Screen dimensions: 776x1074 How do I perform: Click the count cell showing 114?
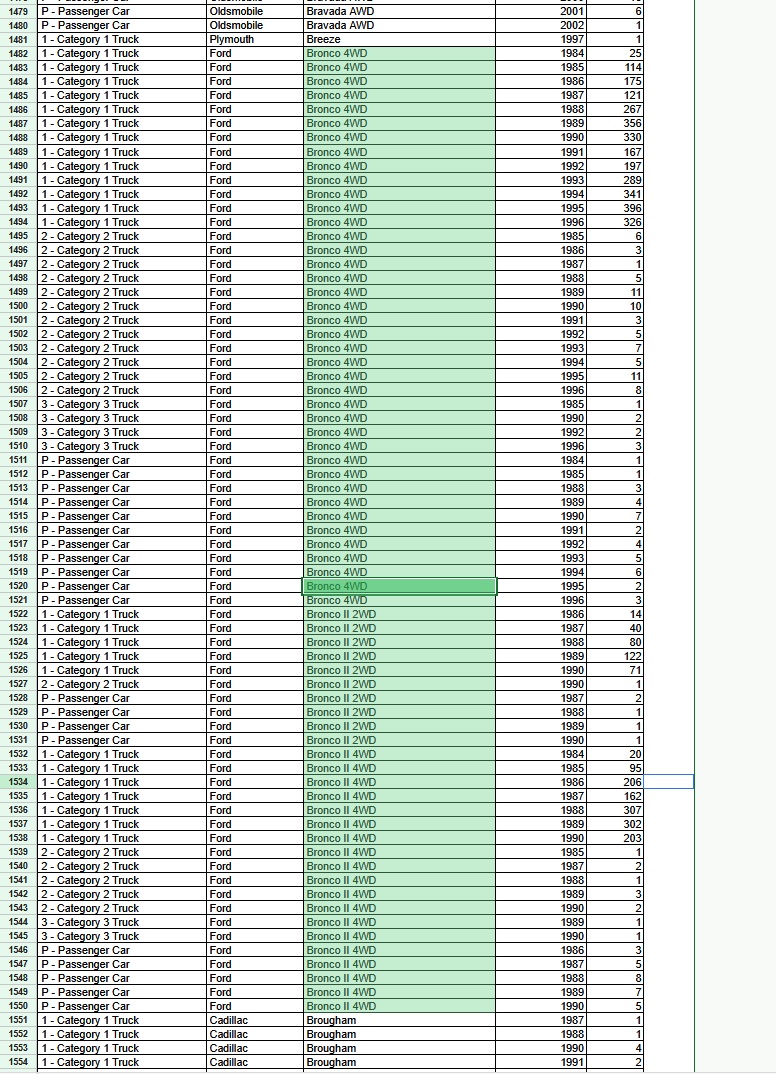point(615,68)
